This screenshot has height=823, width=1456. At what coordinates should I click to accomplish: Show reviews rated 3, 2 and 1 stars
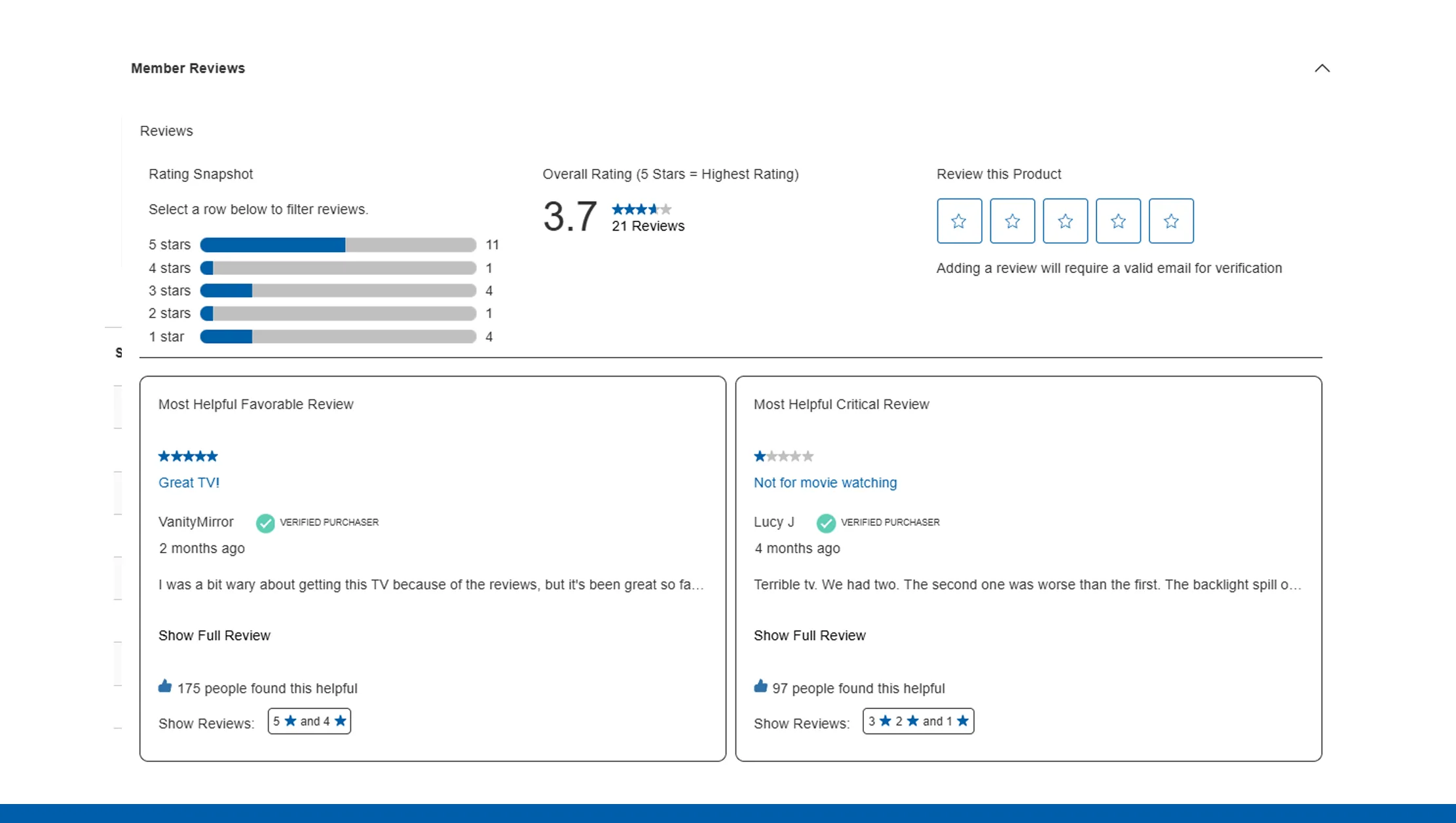coord(918,721)
